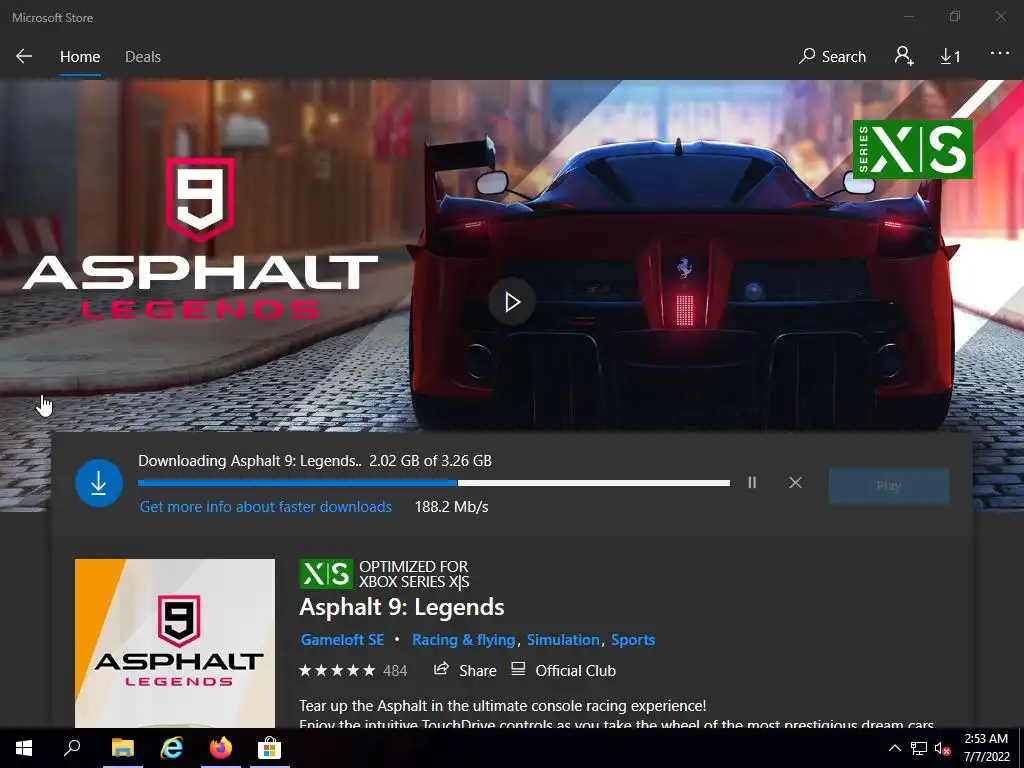Viewport: 1024px width, 768px height.
Task: Open the Windows Start menu
Action: click(x=24, y=748)
